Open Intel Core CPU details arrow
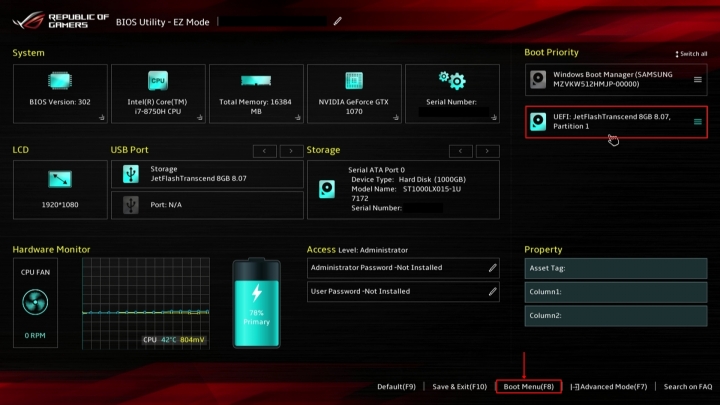Screen dimensions: 720x405 (x=200, y=118)
